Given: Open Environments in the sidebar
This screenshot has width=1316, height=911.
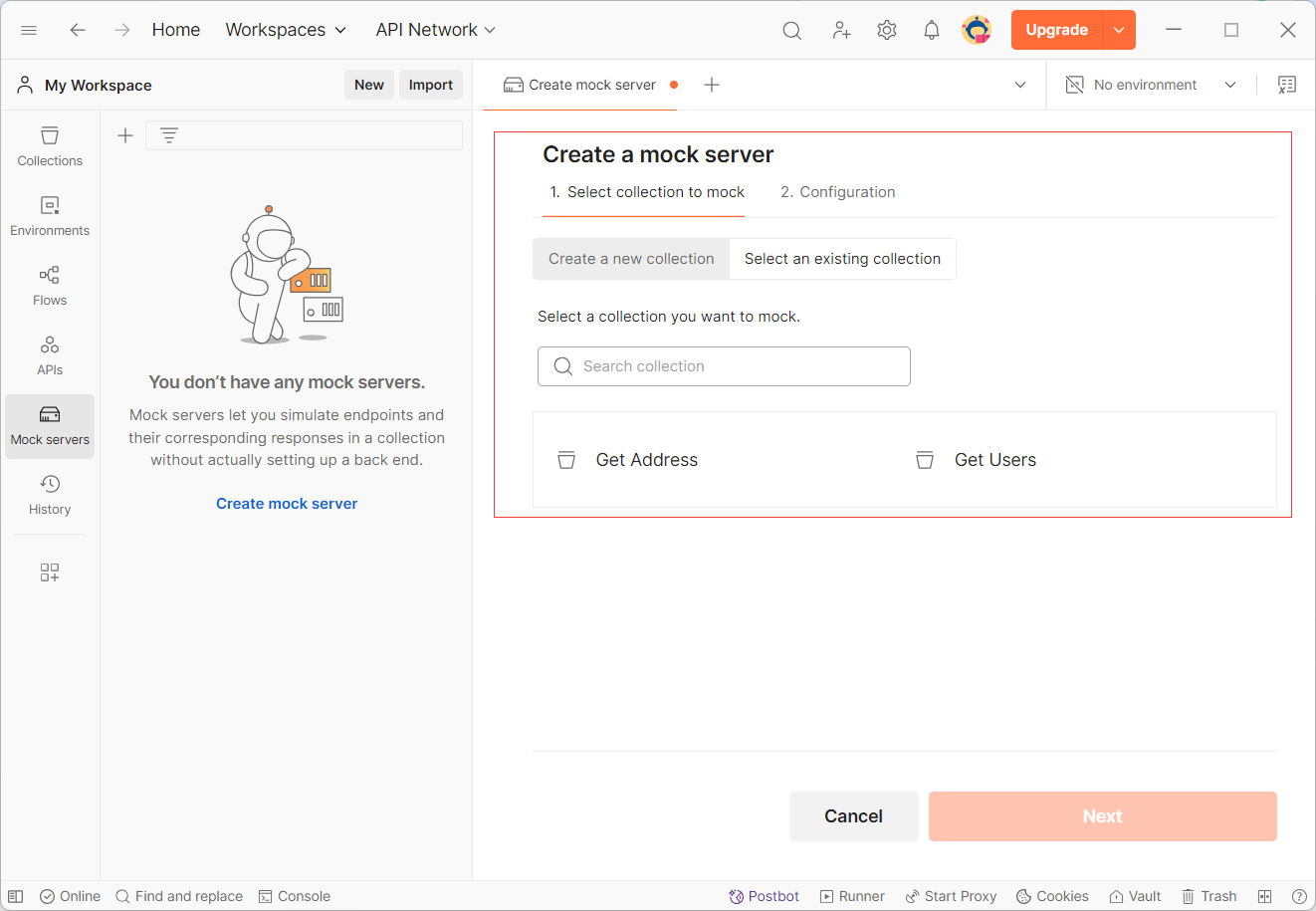Looking at the screenshot, I should tap(50, 216).
